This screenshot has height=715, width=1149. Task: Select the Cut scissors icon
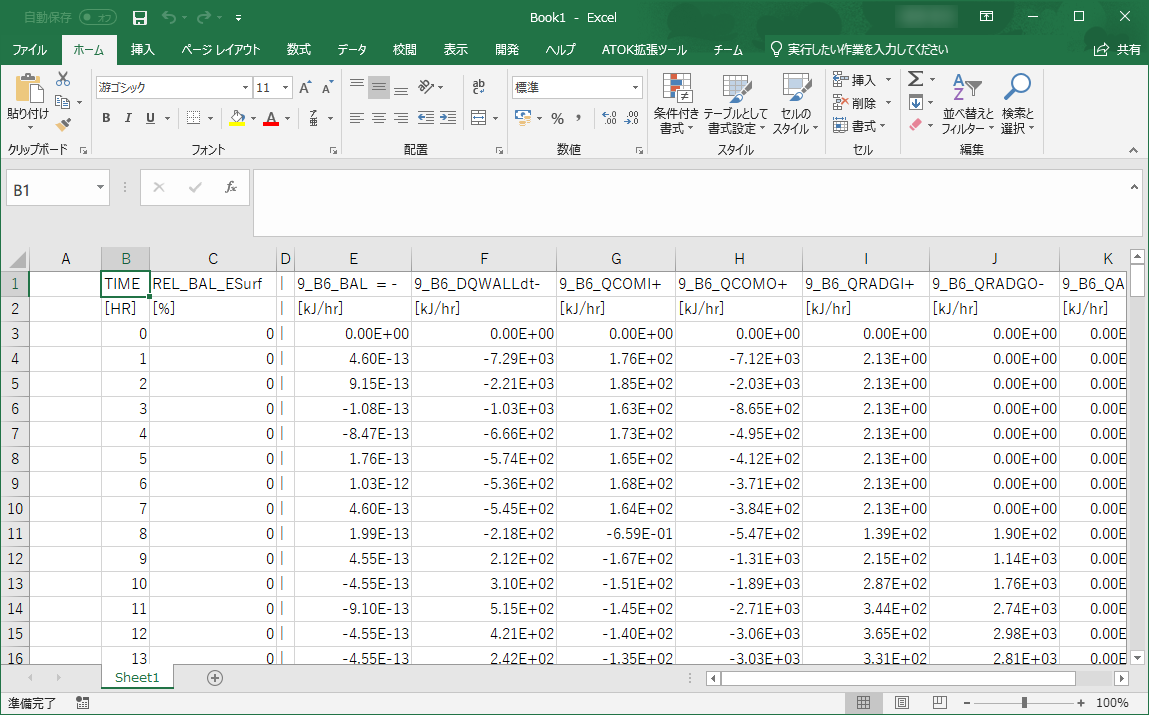(x=63, y=79)
